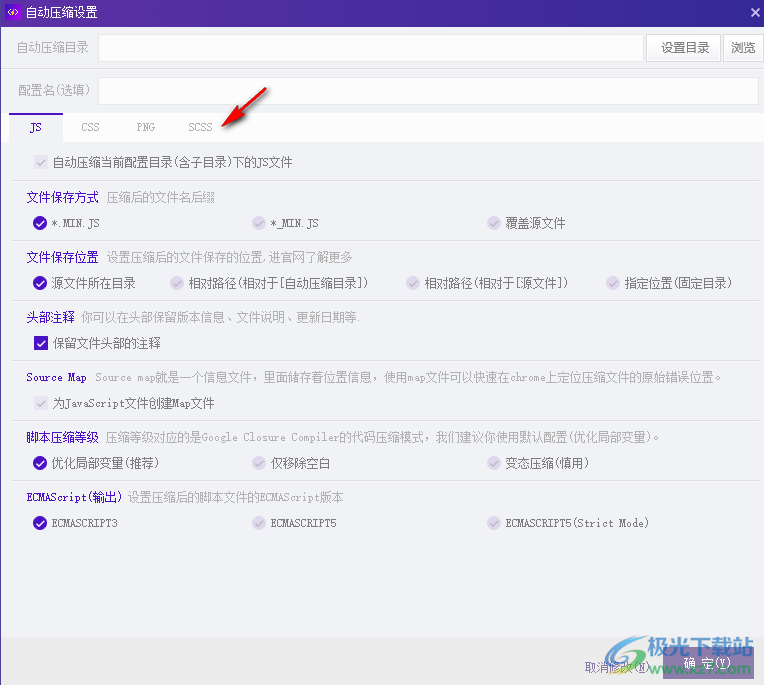Click the 自动压缩设置 window title text
This screenshot has width=764, height=685.
61,12
